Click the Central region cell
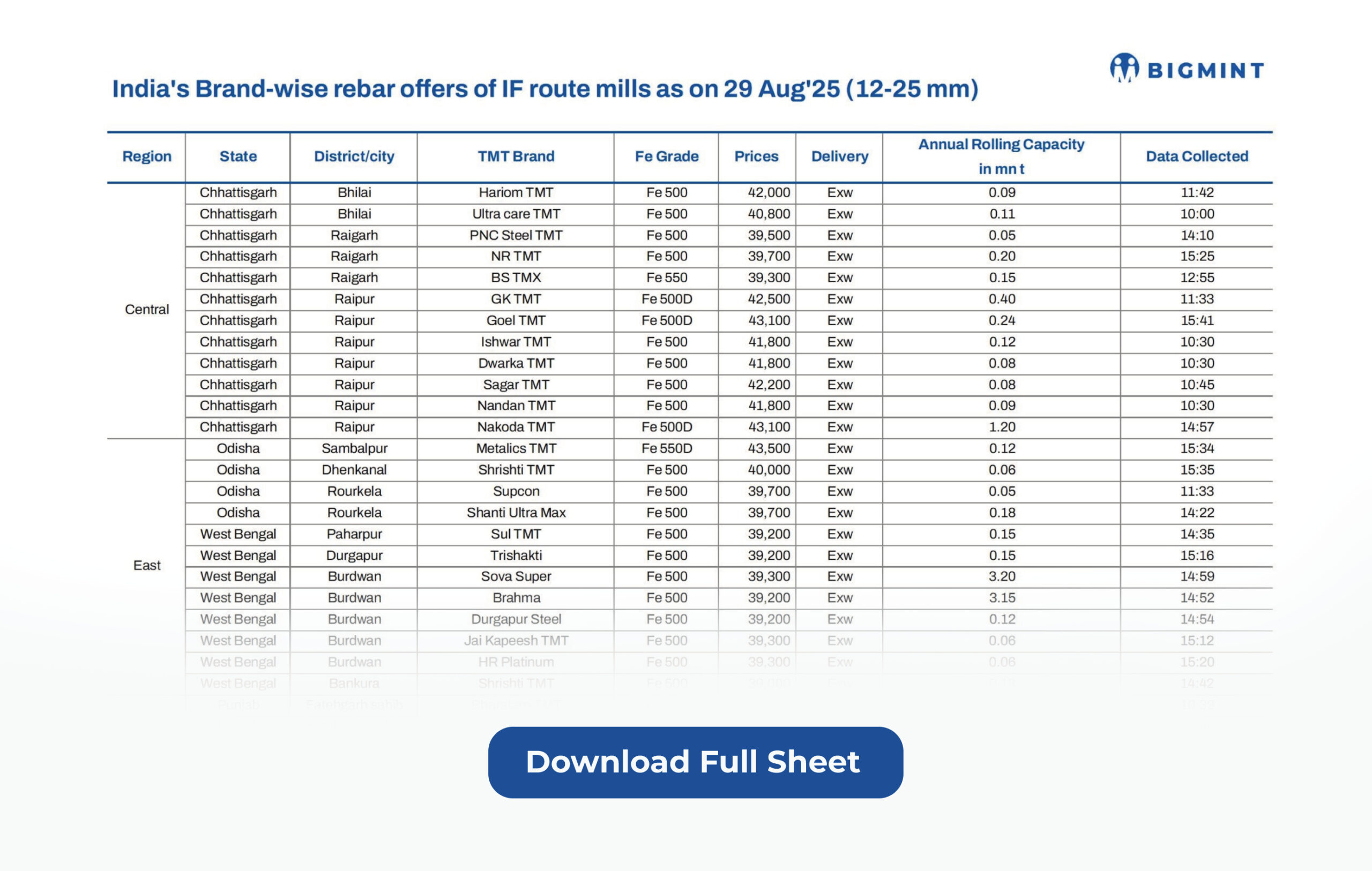Viewport: 1372px width, 871px height. (146, 310)
